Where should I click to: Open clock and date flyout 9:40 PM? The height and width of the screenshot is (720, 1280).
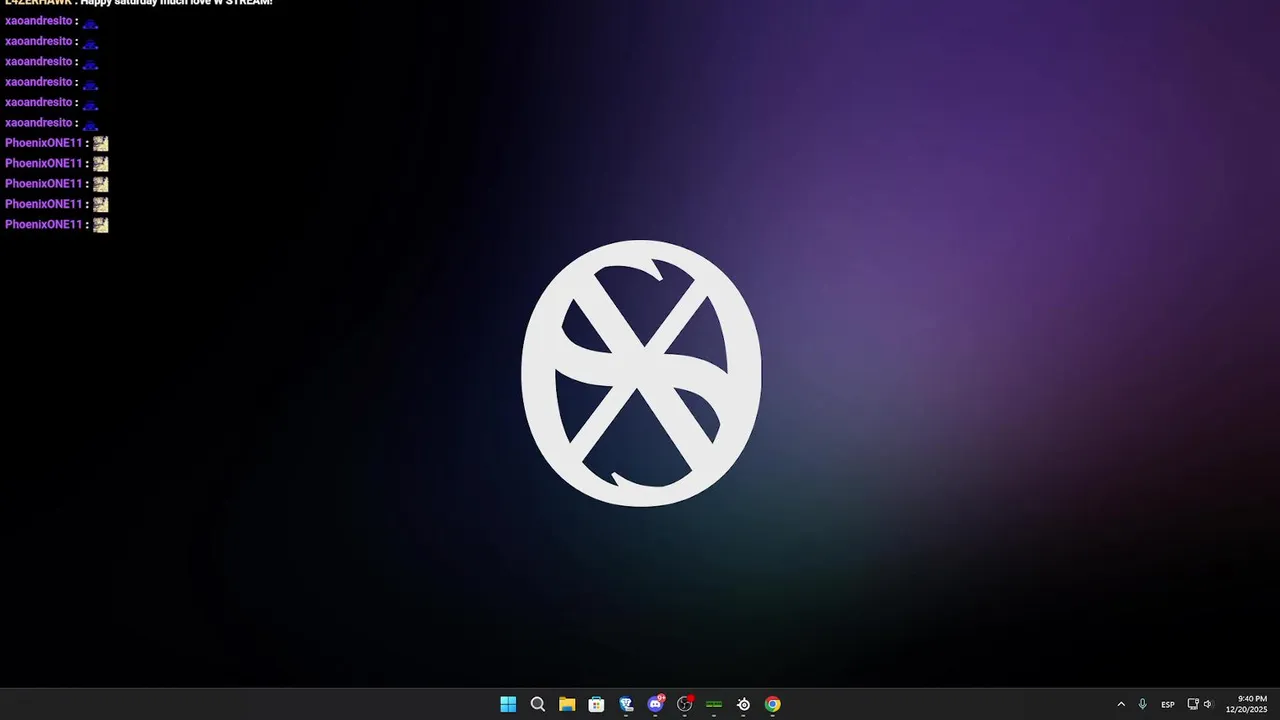1246,704
